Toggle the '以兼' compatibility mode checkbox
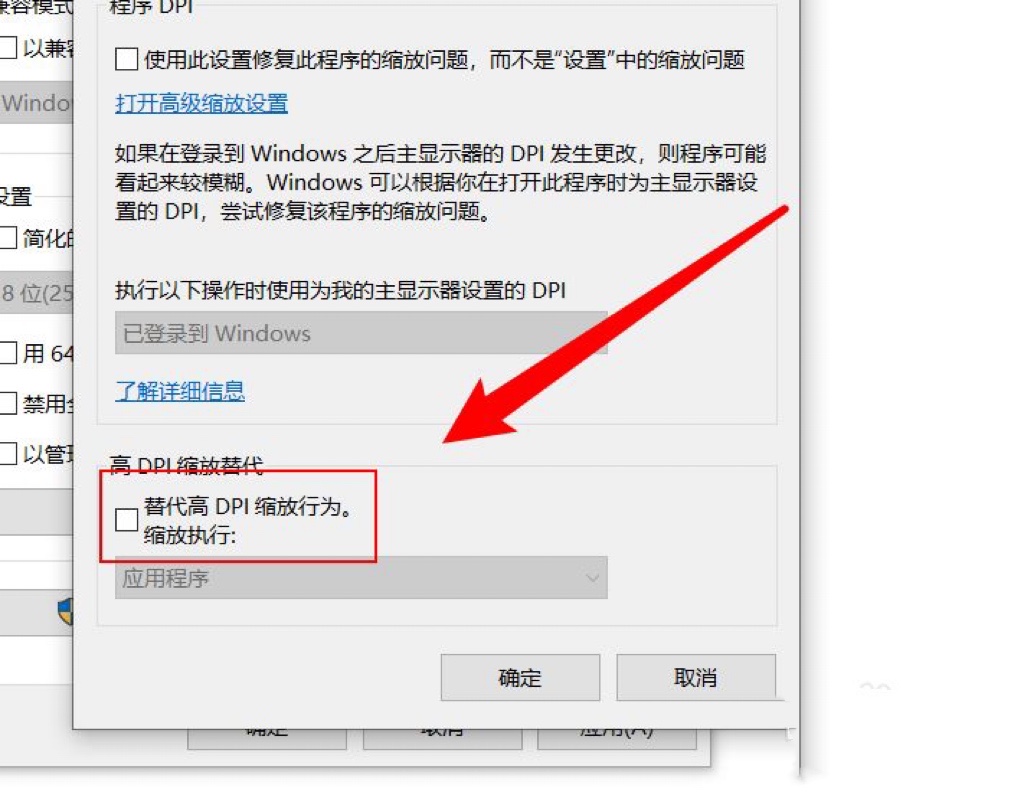Viewport: 1024px width, 793px height. 8,48
